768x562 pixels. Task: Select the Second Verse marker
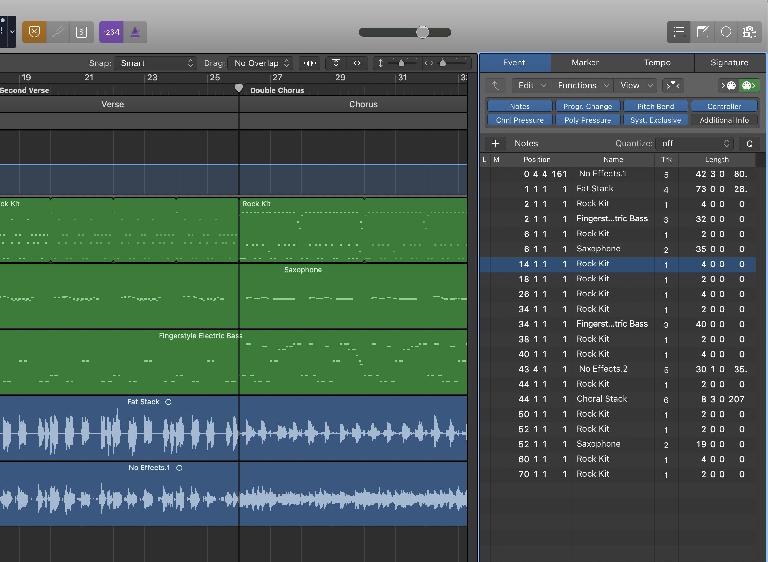pos(24,90)
